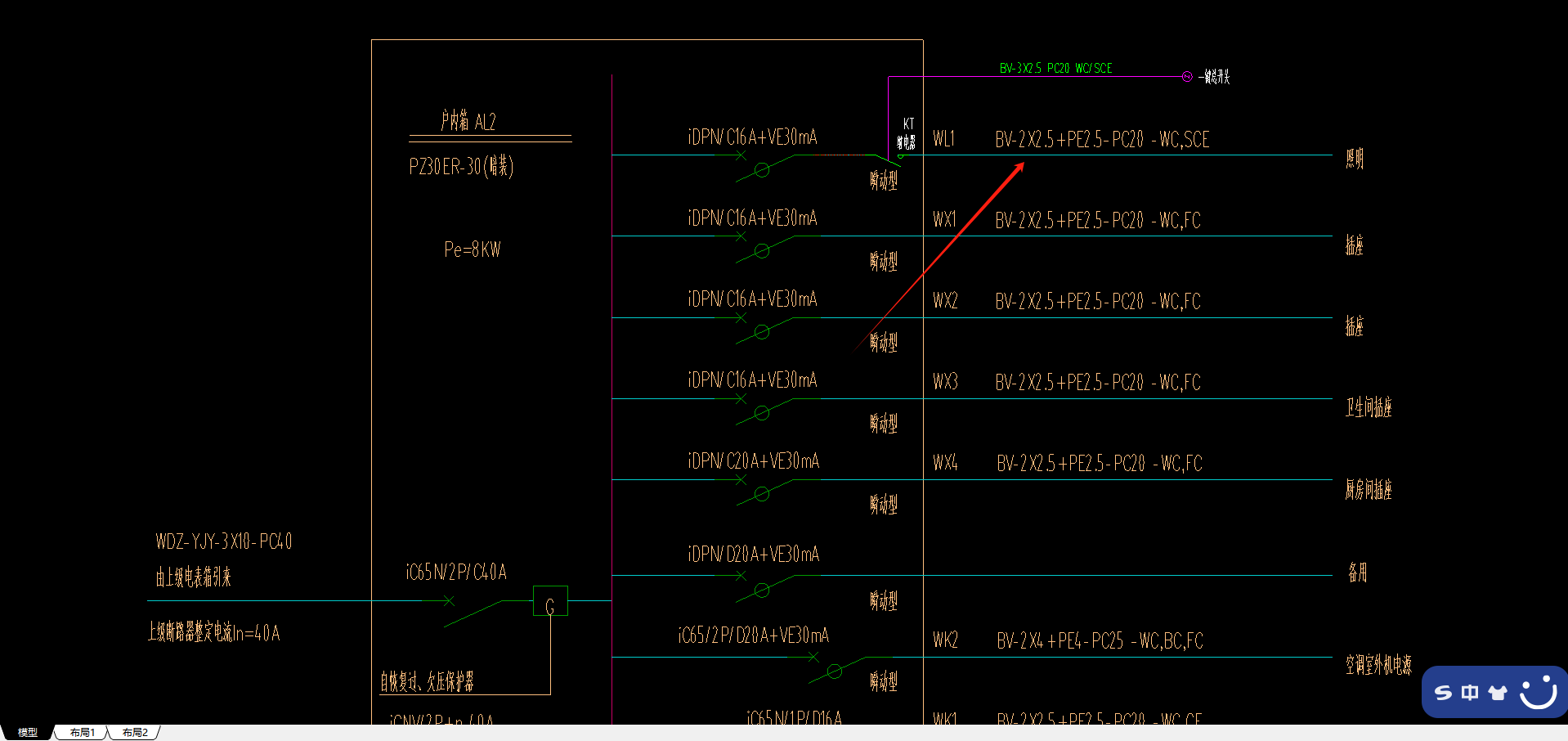Select the "BV-2X4+PE4-PC25 -WC,BC,FC" text
Viewport: 1568px width, 741px height.
click(1100, 641)
